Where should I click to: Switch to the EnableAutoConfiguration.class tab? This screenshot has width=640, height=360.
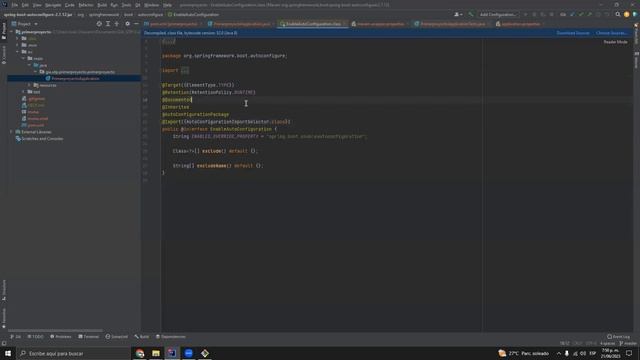click(313, 24)
